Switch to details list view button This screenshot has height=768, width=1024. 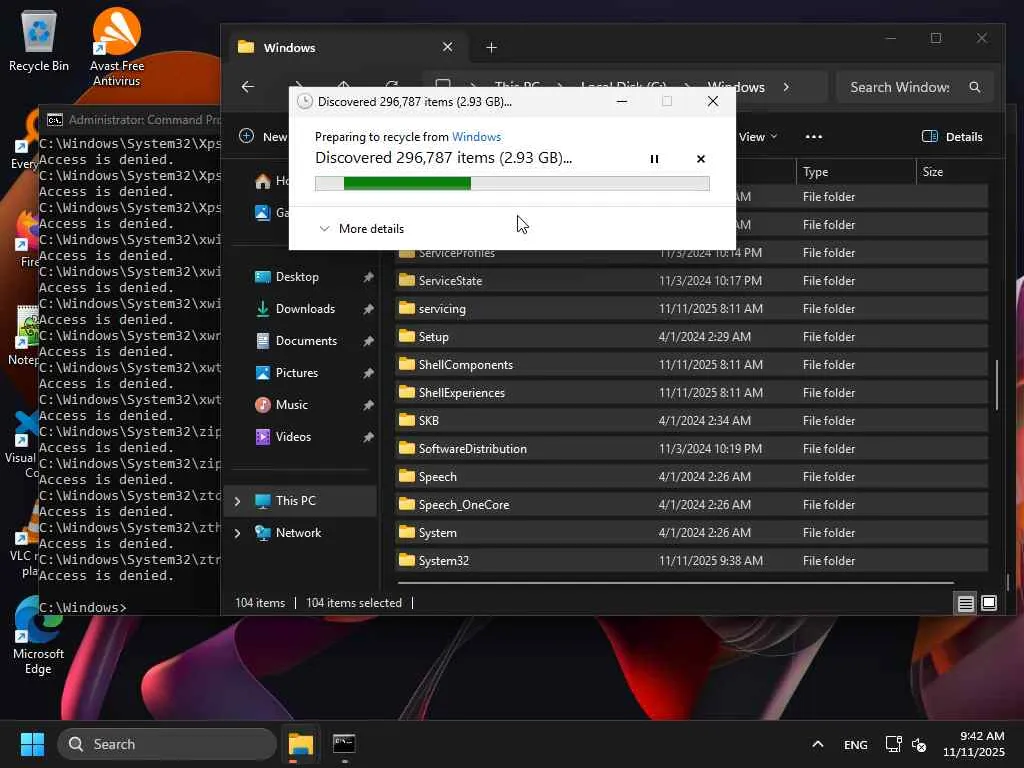pyautogui.click(x=965, y=603)
